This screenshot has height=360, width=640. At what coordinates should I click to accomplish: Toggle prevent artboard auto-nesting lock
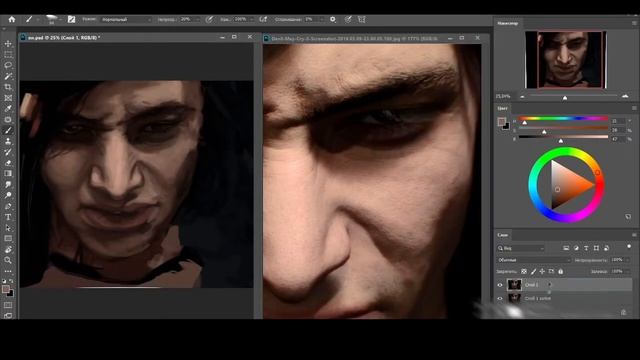point(551,271)
